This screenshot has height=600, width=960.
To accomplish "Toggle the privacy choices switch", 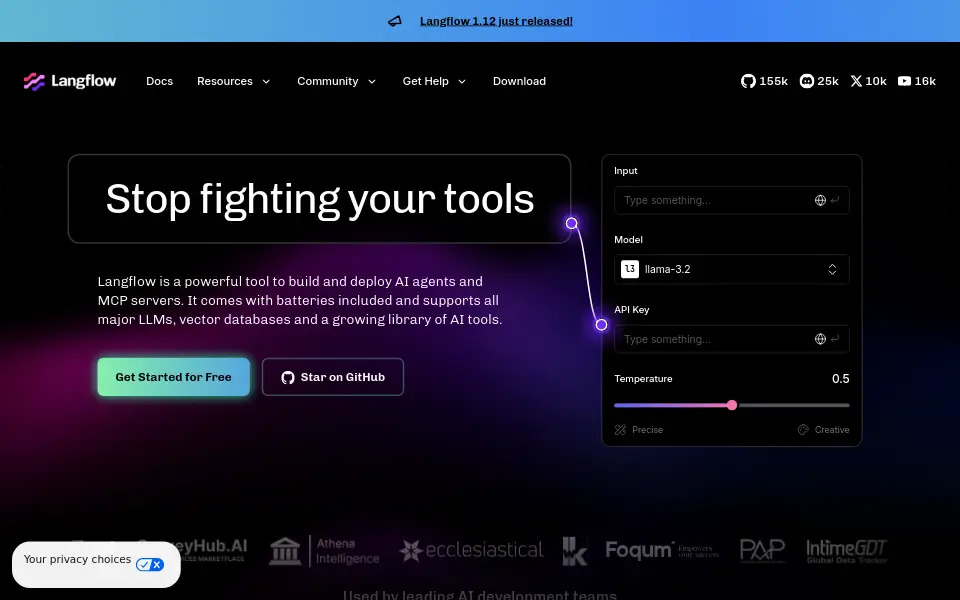I will point(150,564).
